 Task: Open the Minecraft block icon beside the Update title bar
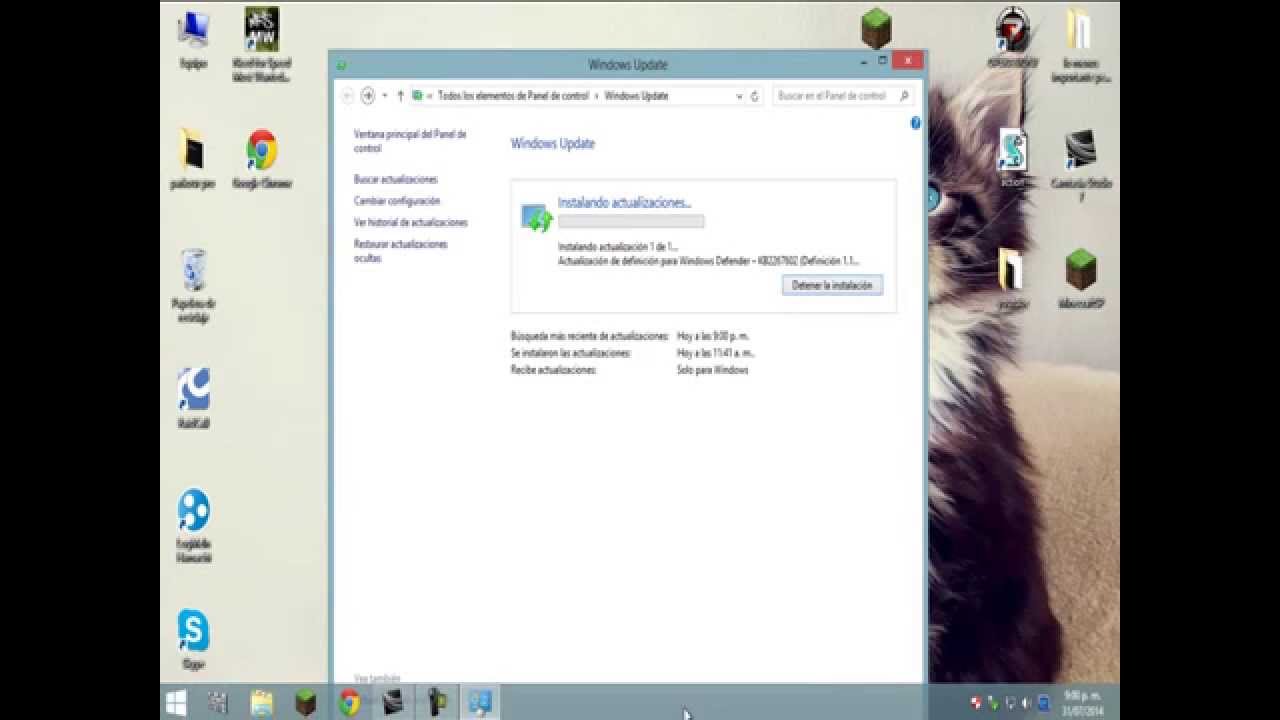pyautogui.click(x=876, y=29)
